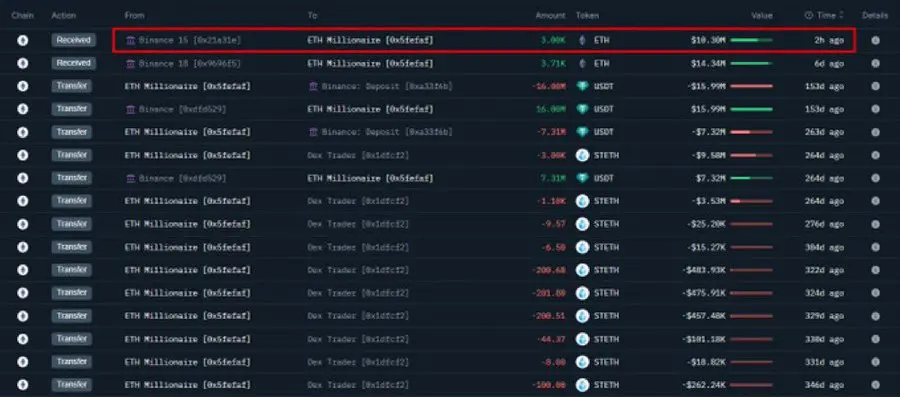Screen dimensions: 900x397
Task: Click the Ethereum chain icon in 6d ago row
Action: [22, 63]
